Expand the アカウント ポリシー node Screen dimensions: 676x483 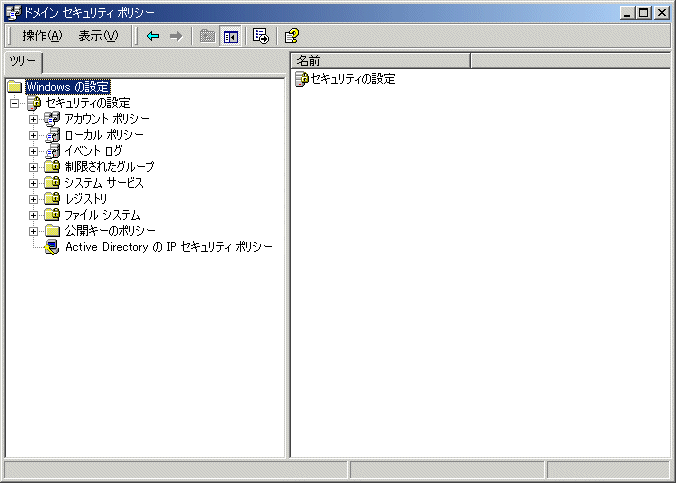pos(33,119)
